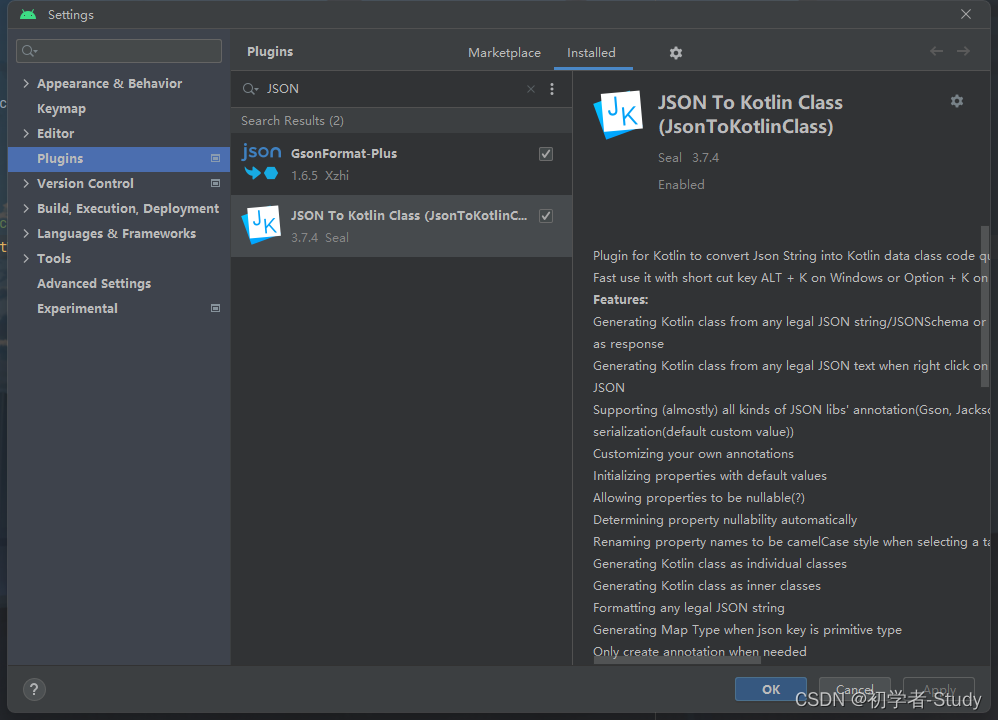Click 'Generating Kotlin class as inner classes' line
This screenshot has width=998, height=720.
[x=706, y=586]
